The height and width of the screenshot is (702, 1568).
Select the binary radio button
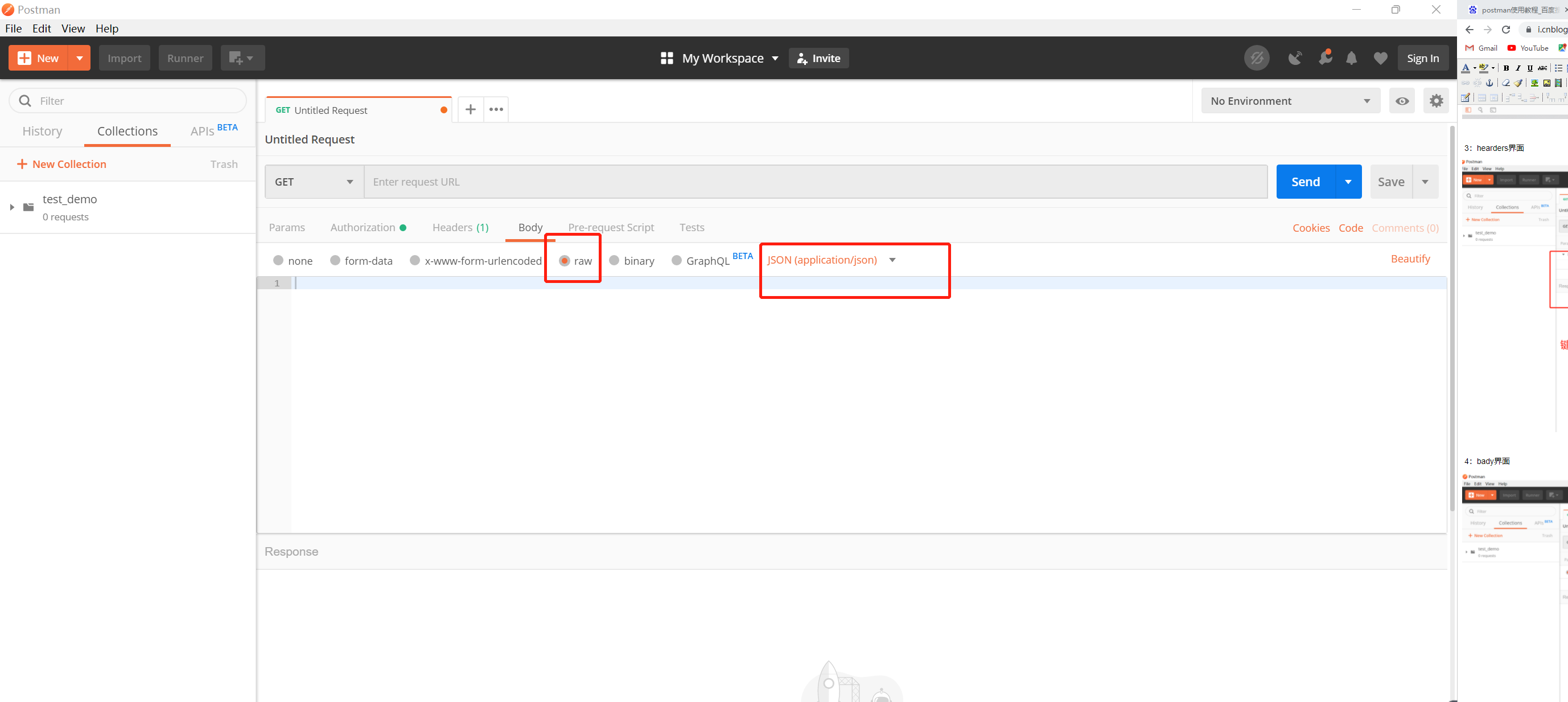[614, 260]
